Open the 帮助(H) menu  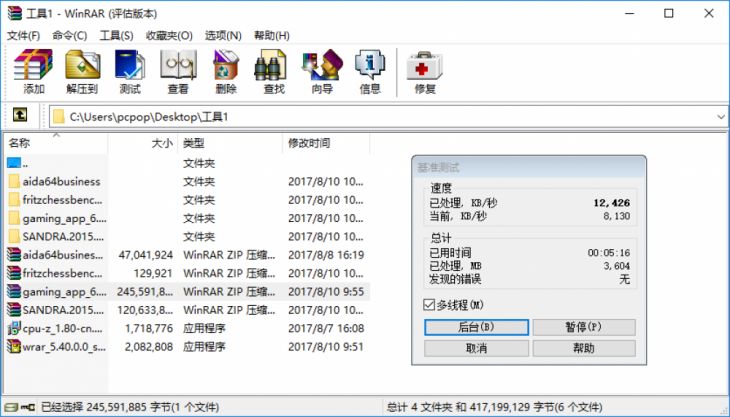tap(271, 35)
